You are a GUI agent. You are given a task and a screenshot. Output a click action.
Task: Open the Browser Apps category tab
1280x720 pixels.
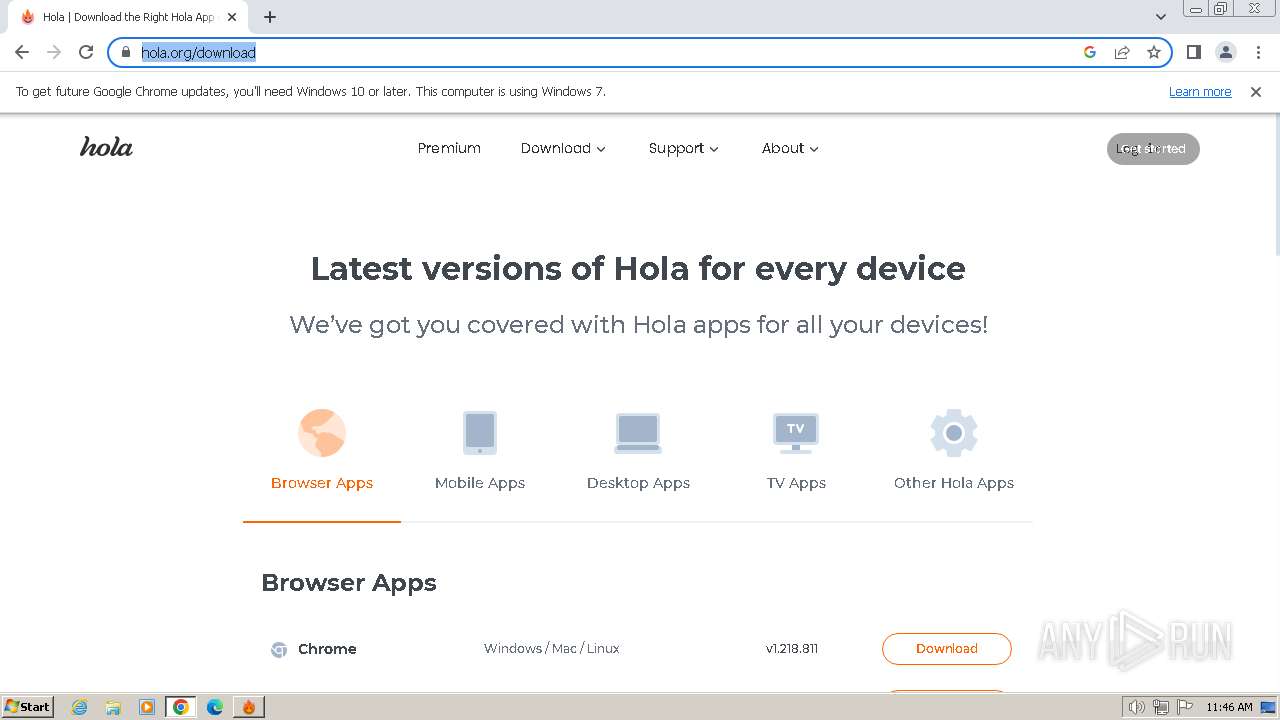pos(322,451)
